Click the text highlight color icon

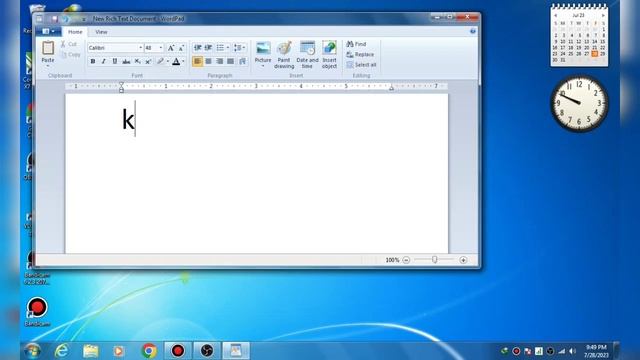coord(160,61)
